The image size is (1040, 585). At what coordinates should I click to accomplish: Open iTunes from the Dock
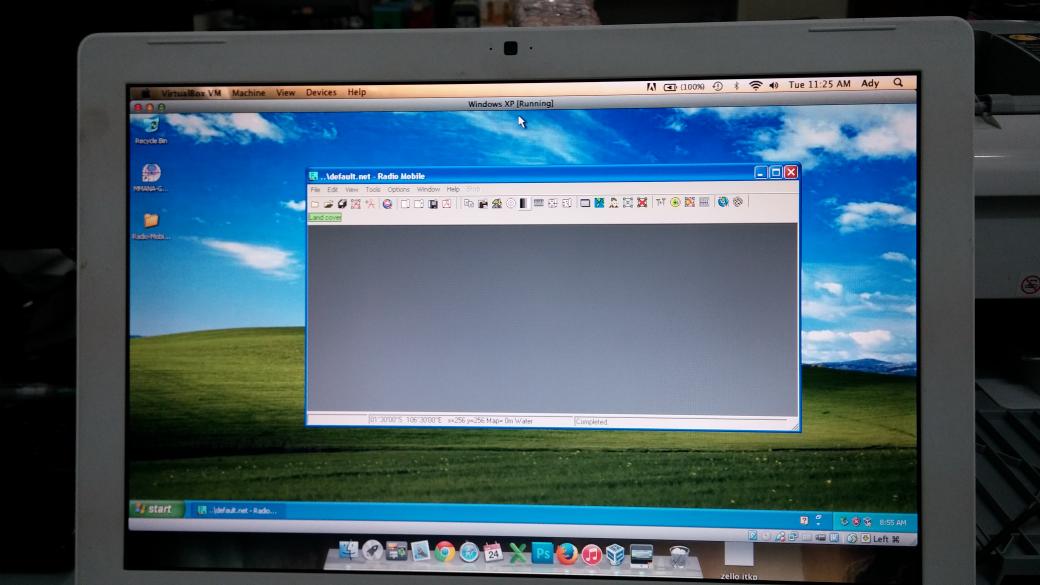click(591, 554)
